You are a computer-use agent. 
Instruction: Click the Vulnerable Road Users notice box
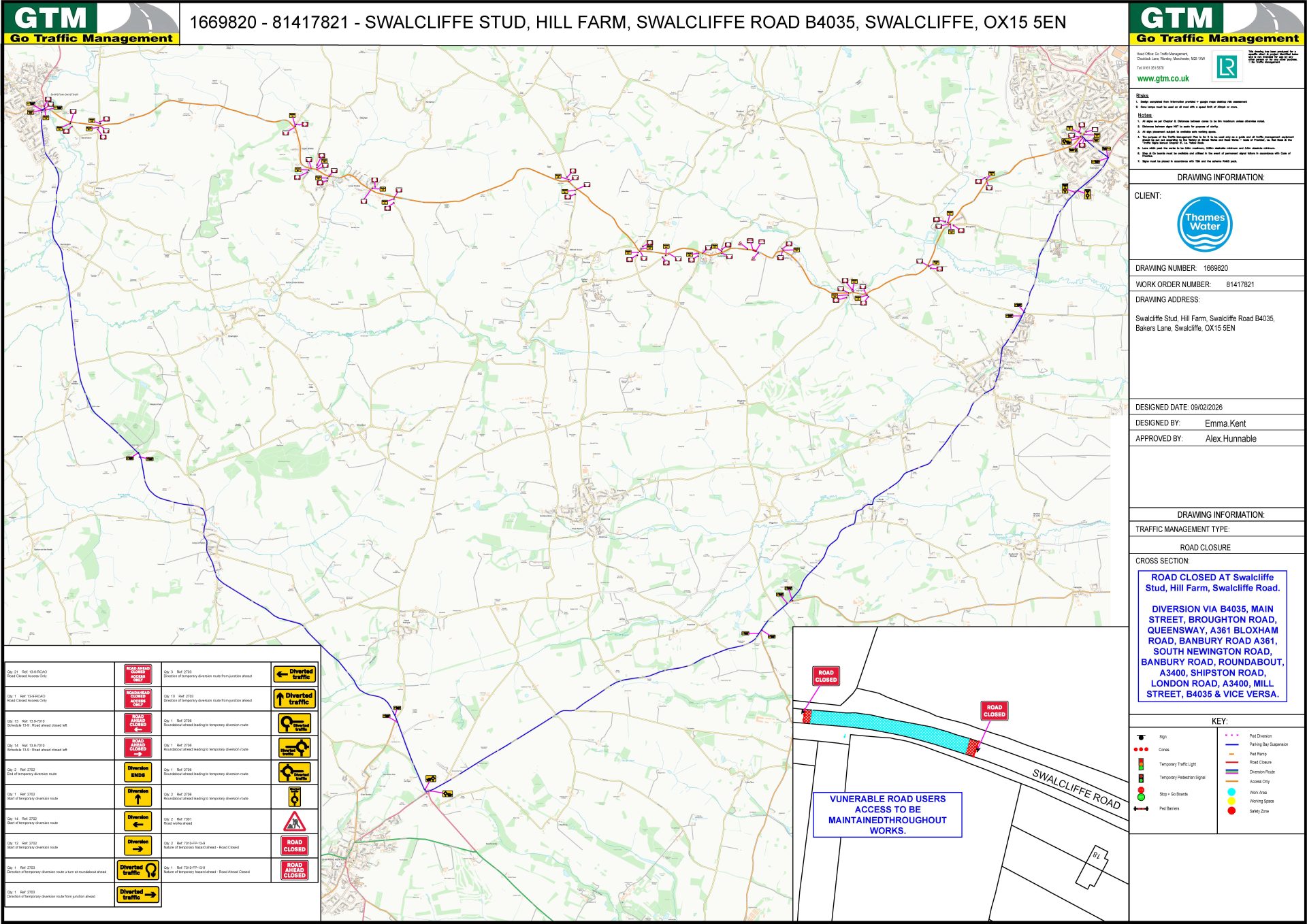pos(887,814)
